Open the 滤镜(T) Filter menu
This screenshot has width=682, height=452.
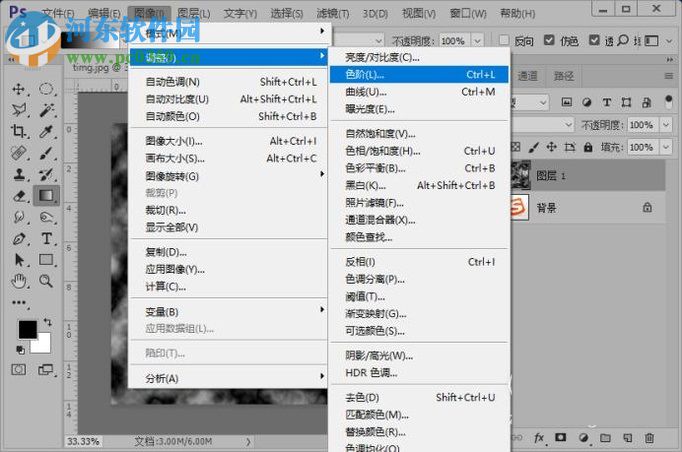333,13
